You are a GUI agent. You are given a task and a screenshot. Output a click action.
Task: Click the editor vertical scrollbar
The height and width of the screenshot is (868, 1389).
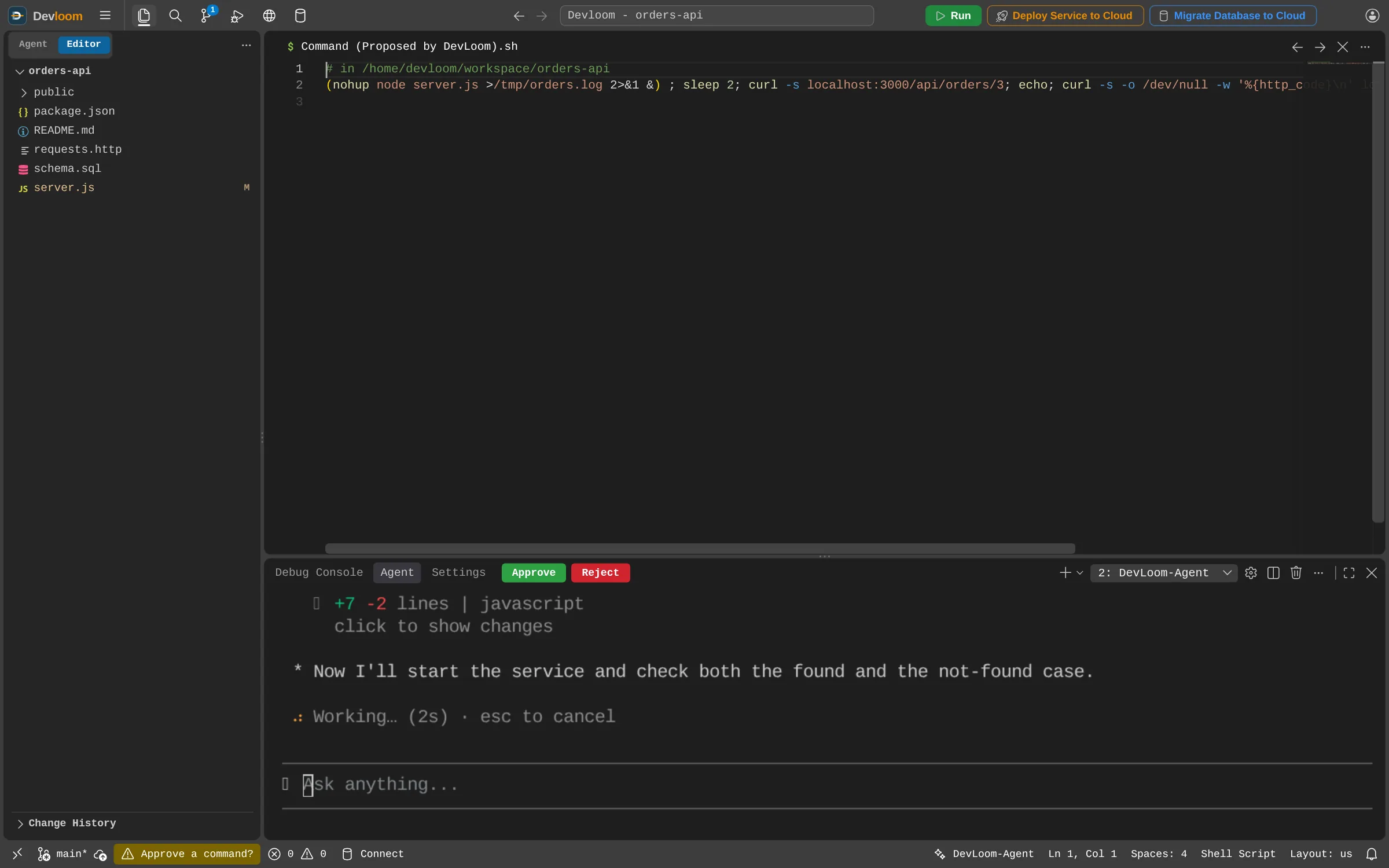click(x=1378, y=292)
